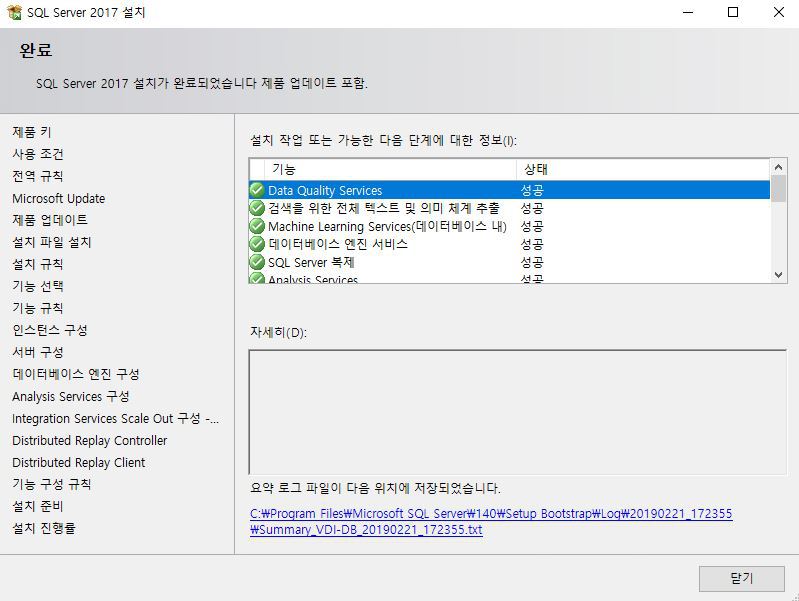Screen dimensions: 799x601
Task: Click the 기능 구성 규칙 step
Action: (x=51, y=484)
